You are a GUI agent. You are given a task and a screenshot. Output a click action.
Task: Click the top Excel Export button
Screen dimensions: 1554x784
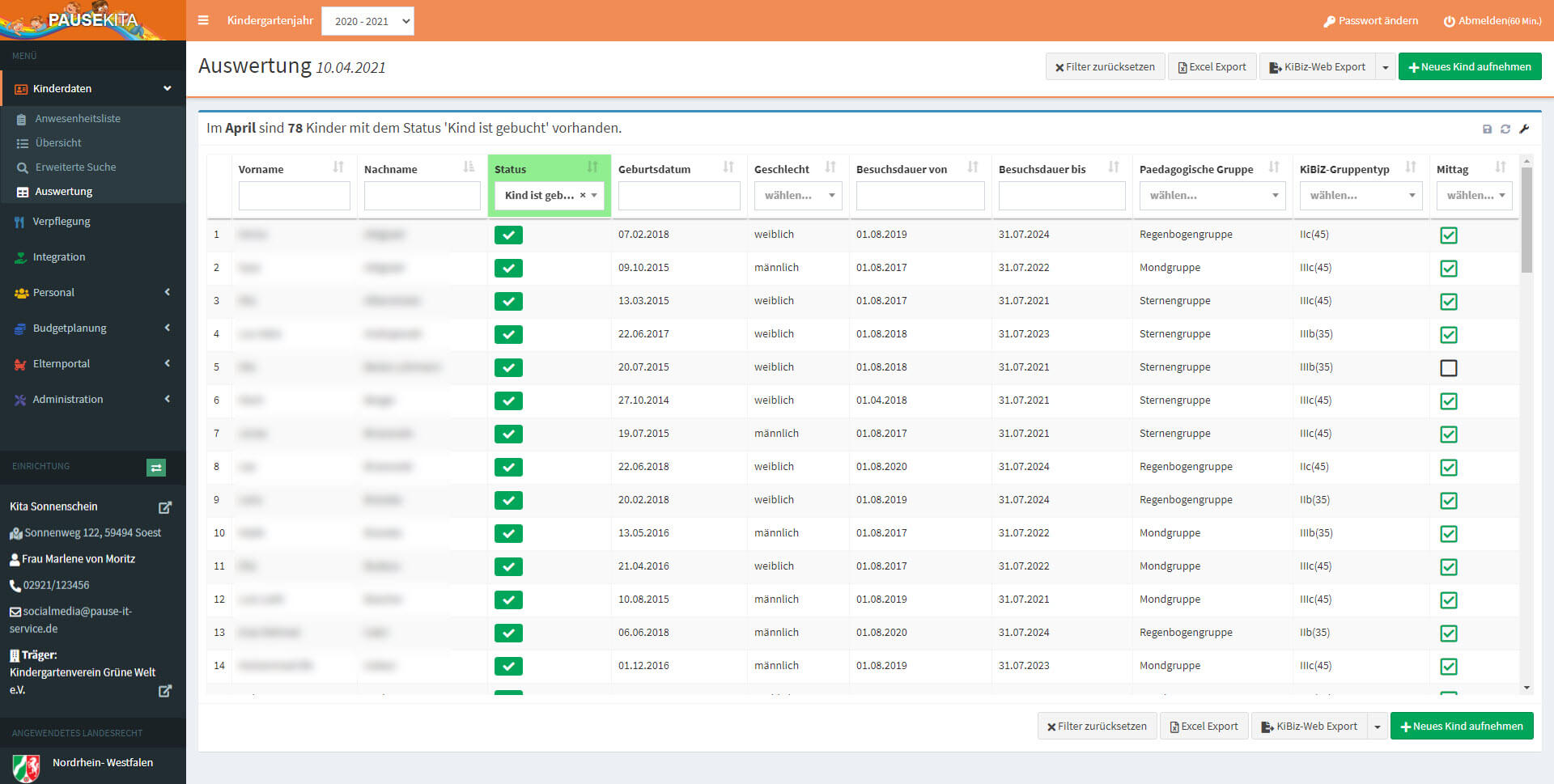pos(1212,67)
